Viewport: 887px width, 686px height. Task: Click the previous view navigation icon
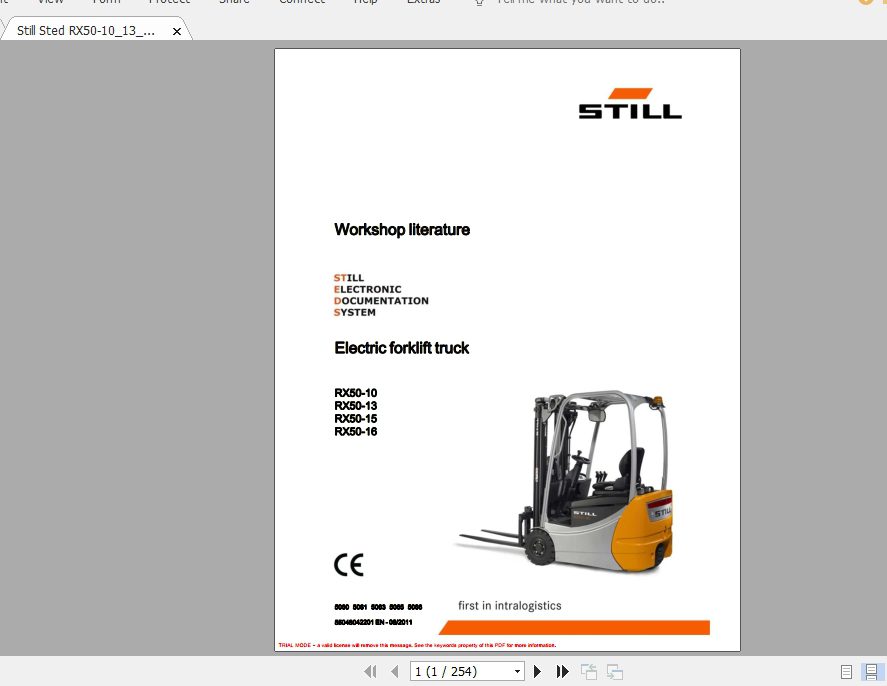point(588,671)
